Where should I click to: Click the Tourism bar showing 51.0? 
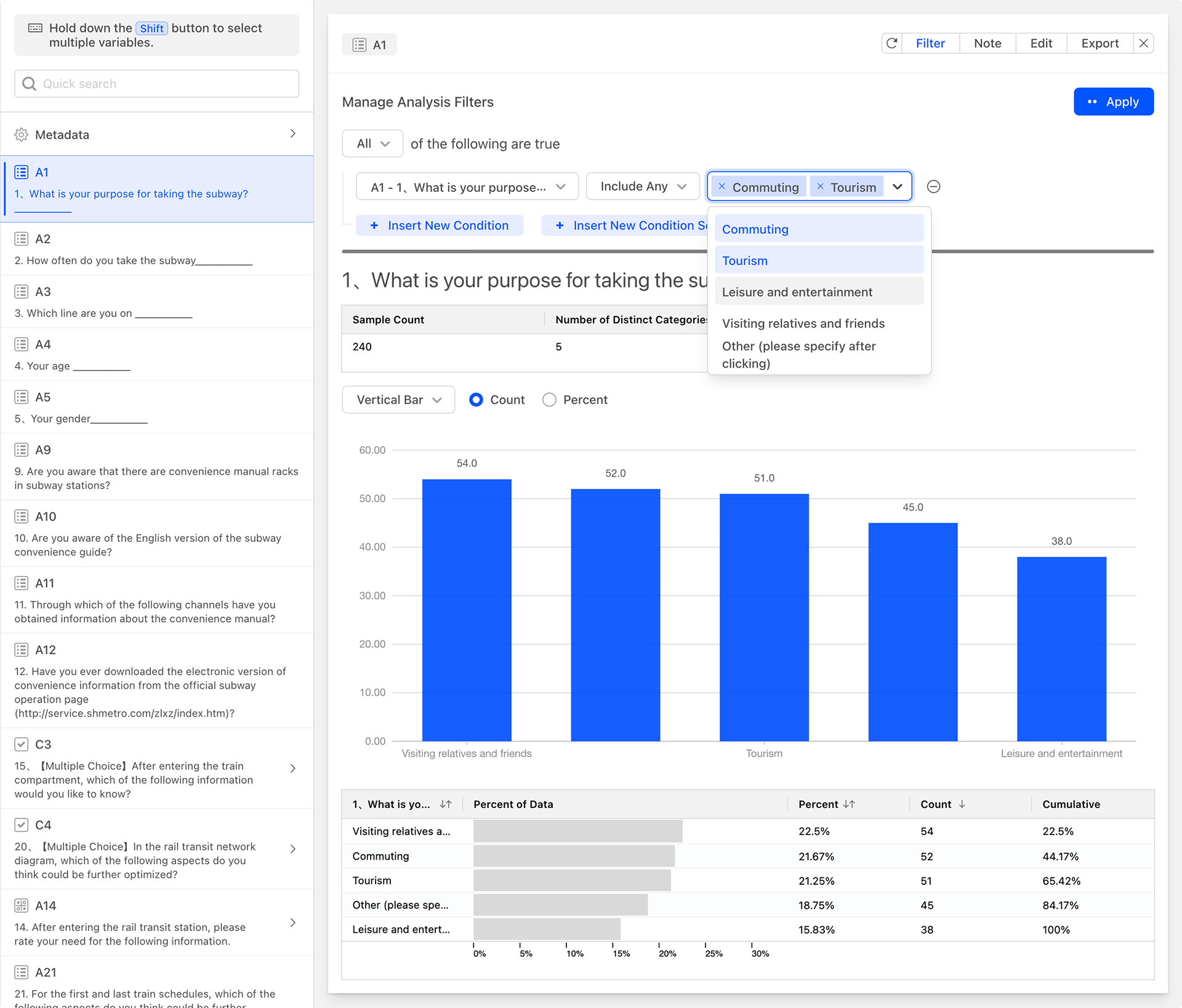[x=764, y=617]
